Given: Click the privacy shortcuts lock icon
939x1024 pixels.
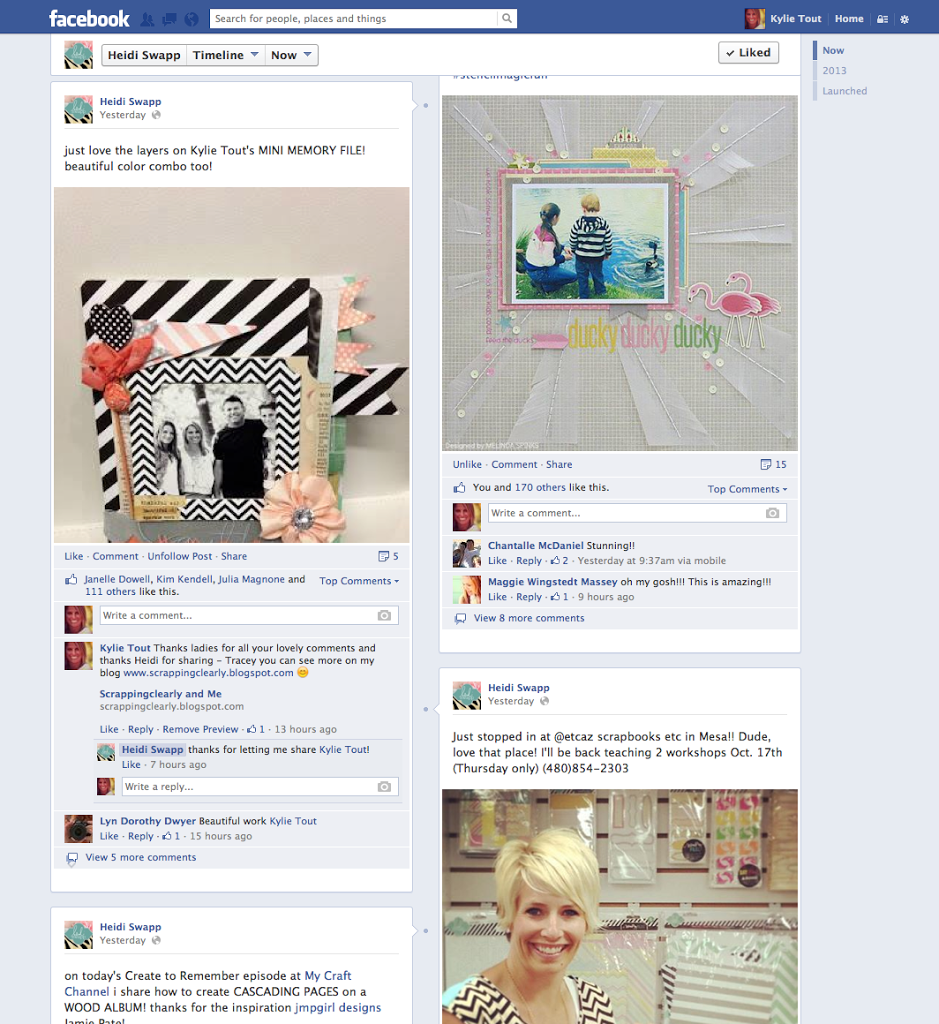Looking at the screenshot, I should click(x=882, y=19).
